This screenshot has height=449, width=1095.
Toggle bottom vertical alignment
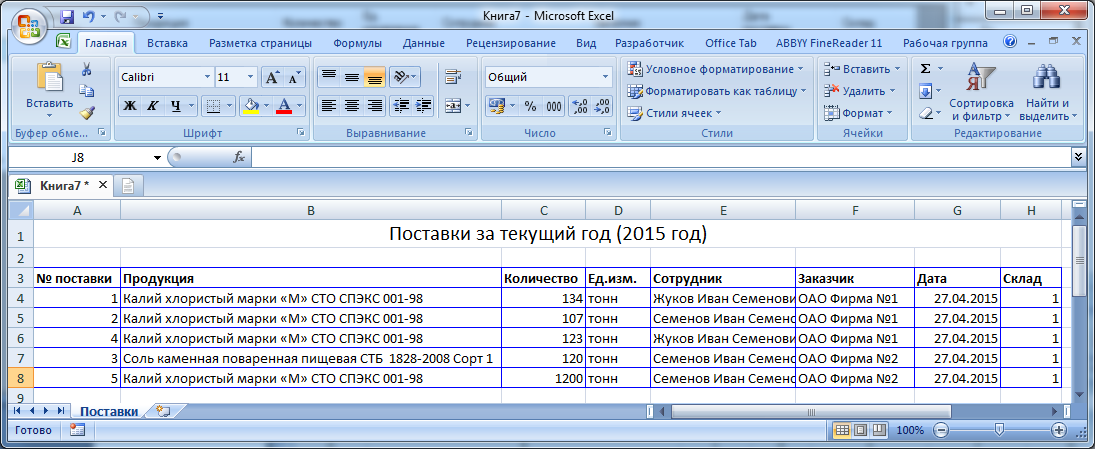pyautogui.click(x=375, y=77)
